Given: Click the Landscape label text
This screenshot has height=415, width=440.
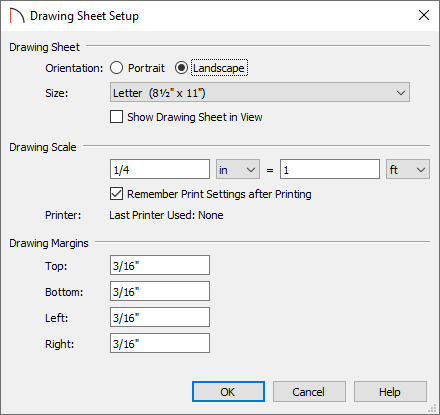Looking at the screenshot, I should point(219,68).
